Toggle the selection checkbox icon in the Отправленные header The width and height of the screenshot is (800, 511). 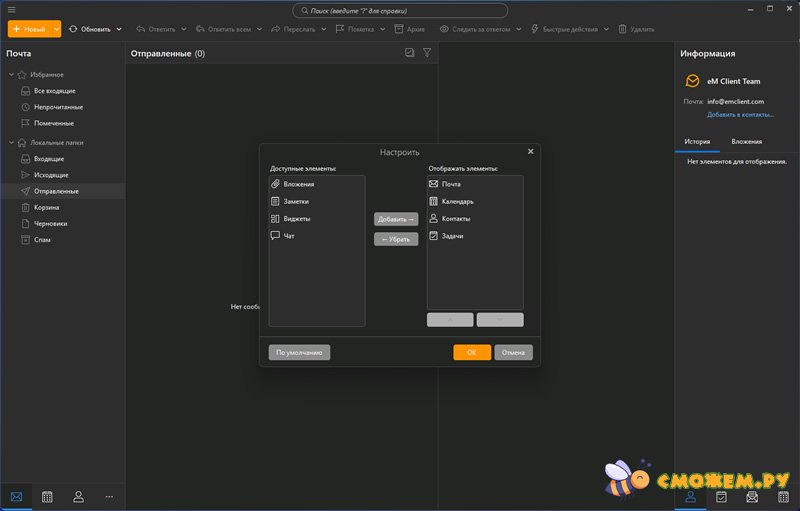(x=410, y=53)
